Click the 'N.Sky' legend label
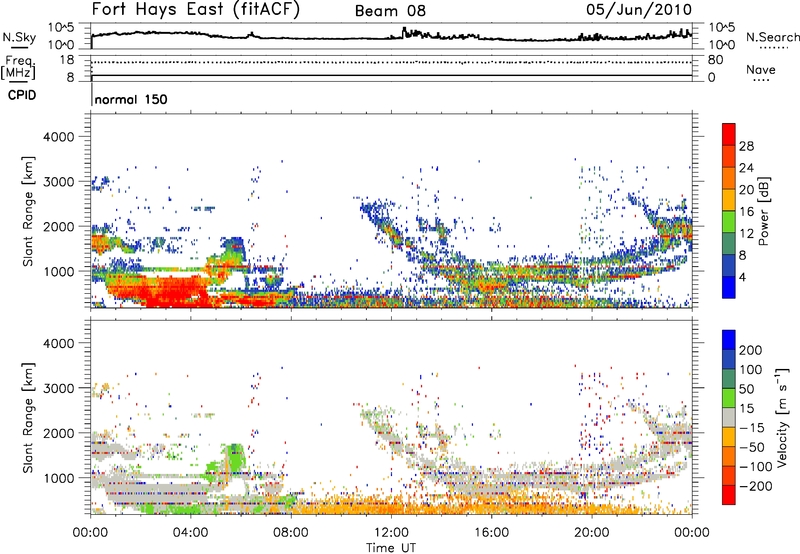800x554 pixels. (19, 37)
